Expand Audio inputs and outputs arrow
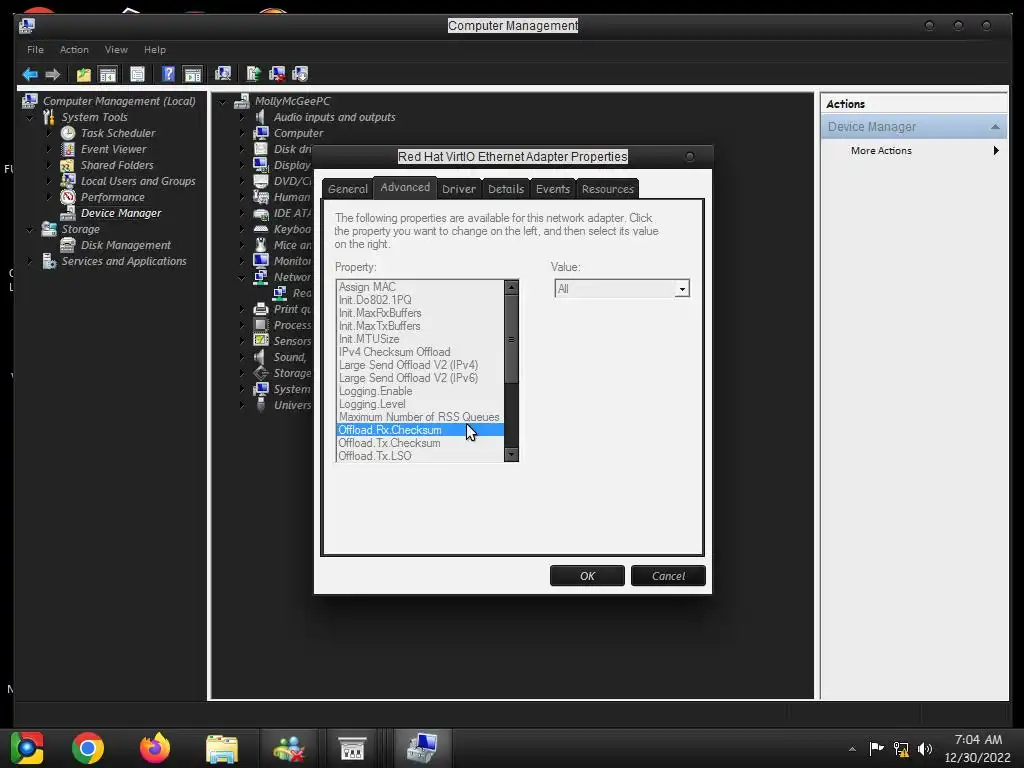Viewport: 1024px width, 768px height. tap(242, 118)
